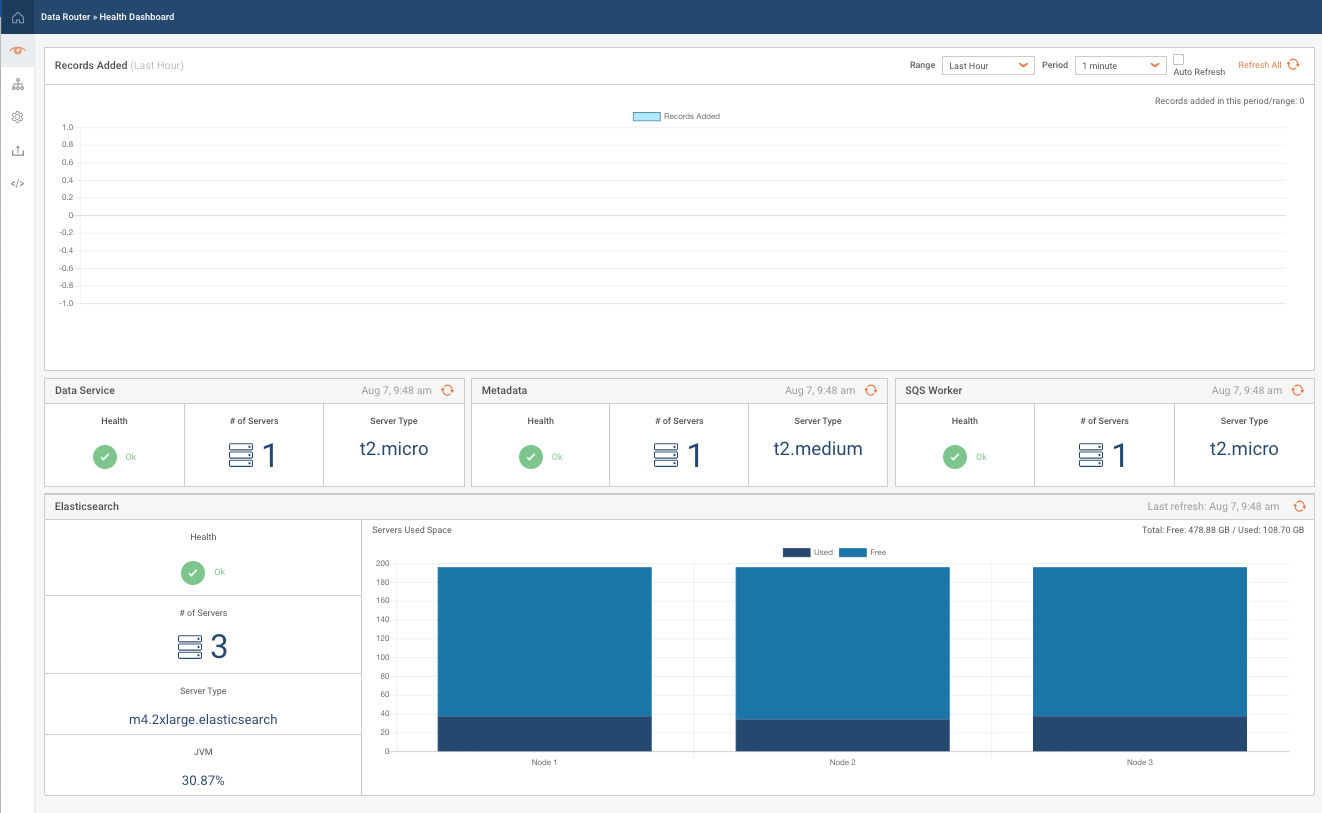The width and height of the screenshot is (1322, 813).
Task: Click the Health Dashboard breadcrumb item
Action: tap(137, 17)
